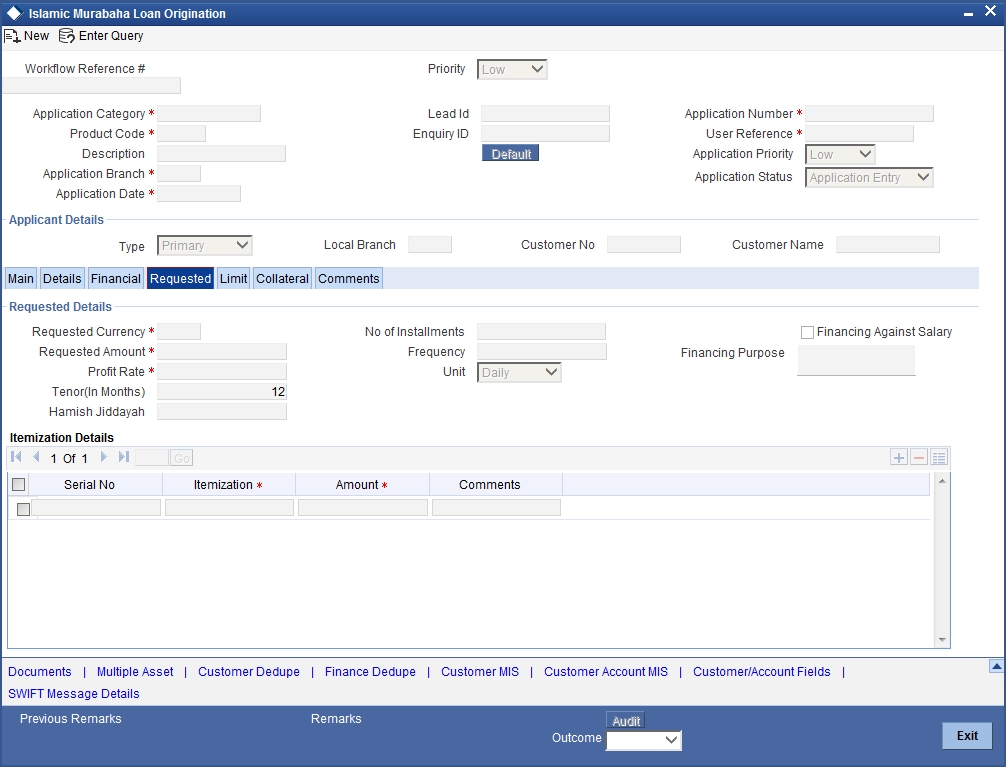Viewport: 1006px width, 767px height.
Task: Click the Enter Query icon
Action: tap(67, 36)
